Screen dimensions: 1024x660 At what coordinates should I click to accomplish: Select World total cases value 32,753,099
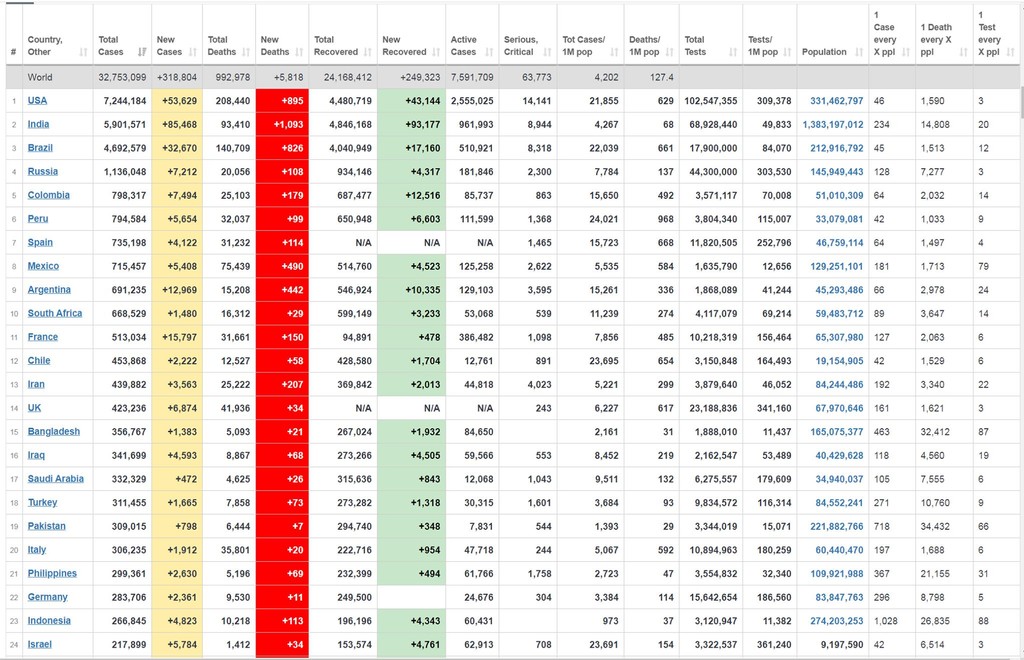tap(122, 77)
